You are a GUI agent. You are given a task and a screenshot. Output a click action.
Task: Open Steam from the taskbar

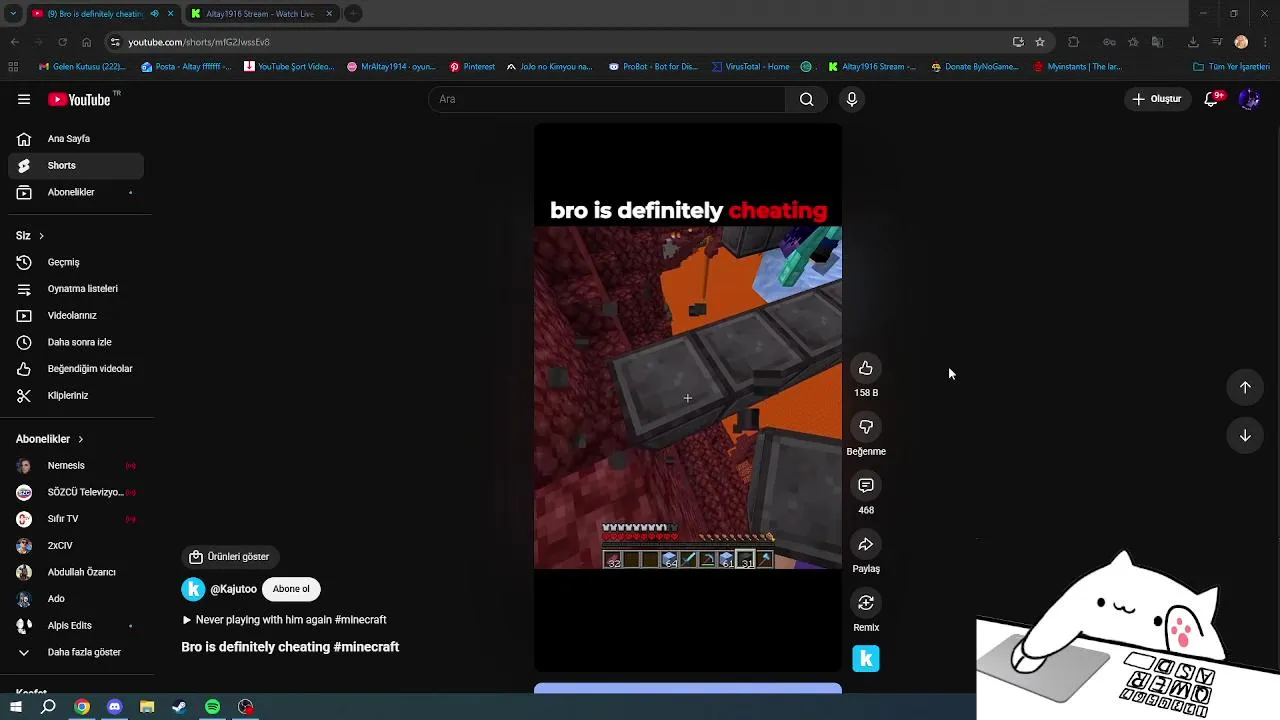[x=179, y=707]
